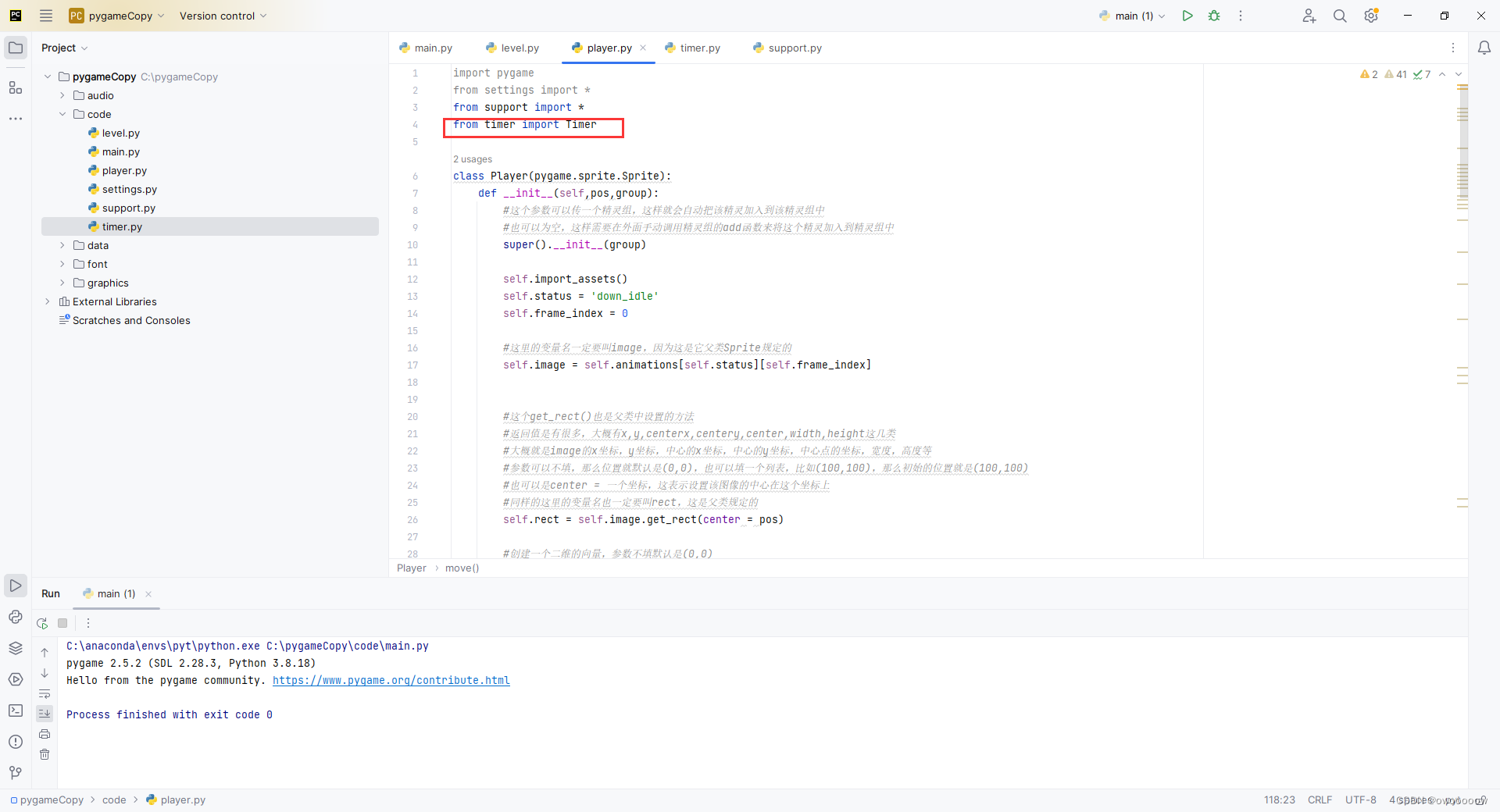Toggle the Project tool window
Image resolution: width=1500 pixels, height=812 pixels.
tap(16, 48)
